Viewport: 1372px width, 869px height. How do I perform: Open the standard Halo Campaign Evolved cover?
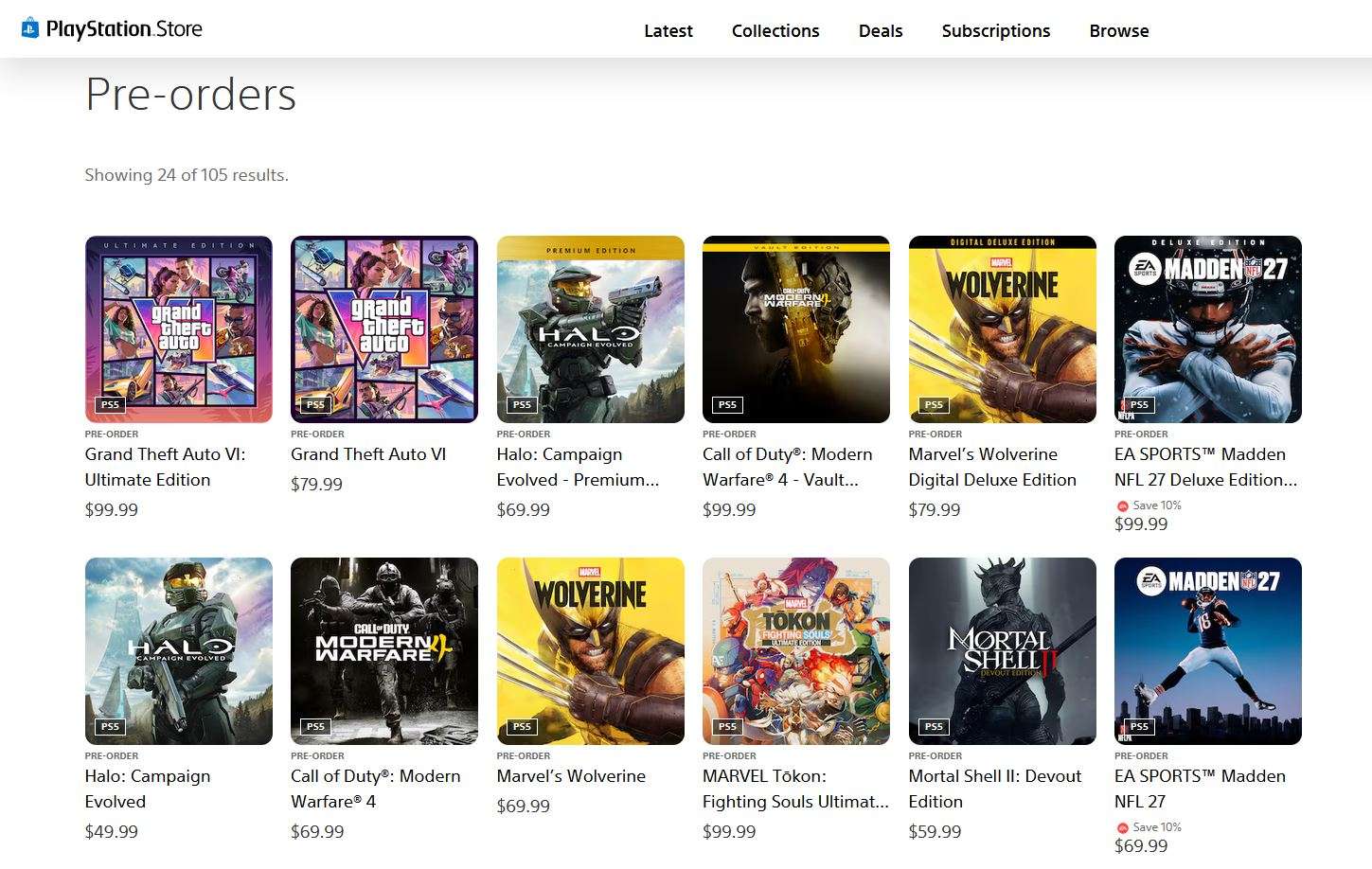pyautogui.click(x=179, y=651)
